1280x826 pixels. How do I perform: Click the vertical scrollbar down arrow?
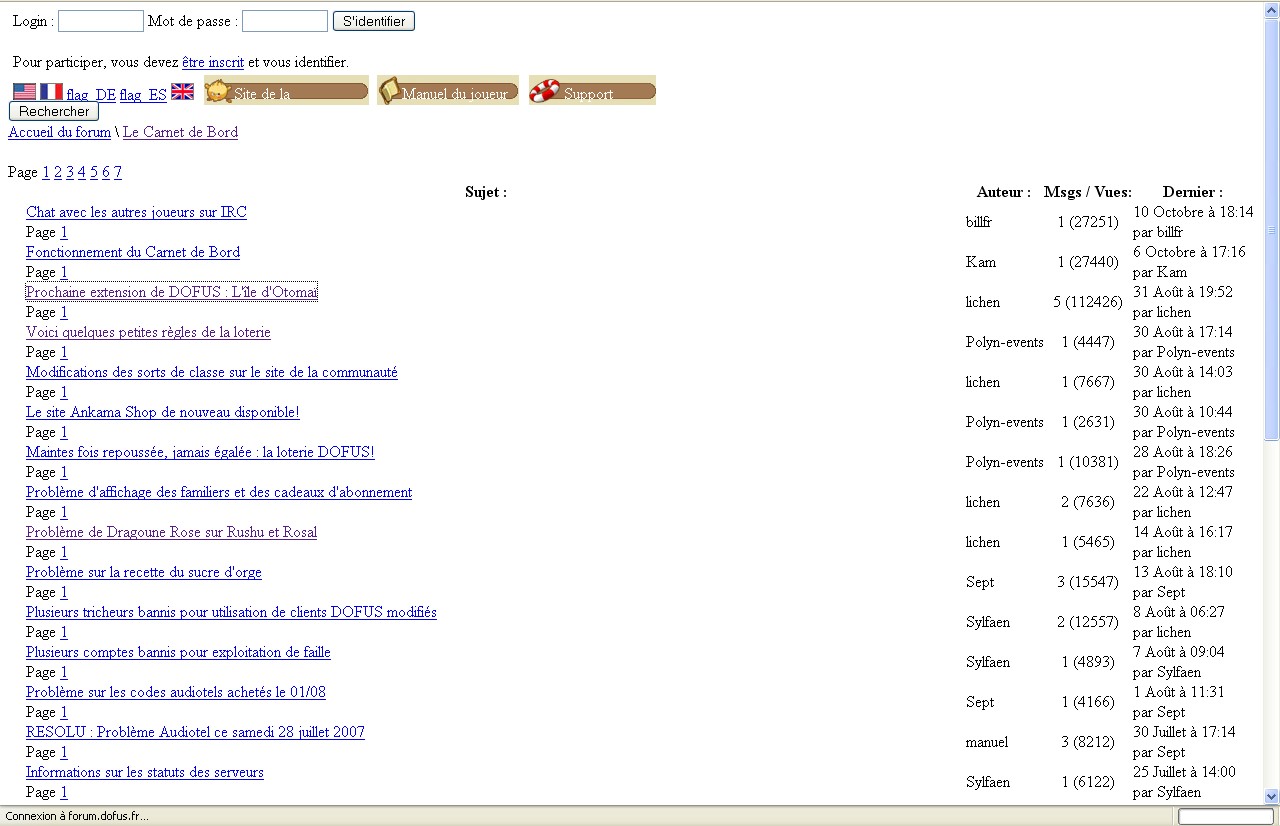tap(1272, 797)
